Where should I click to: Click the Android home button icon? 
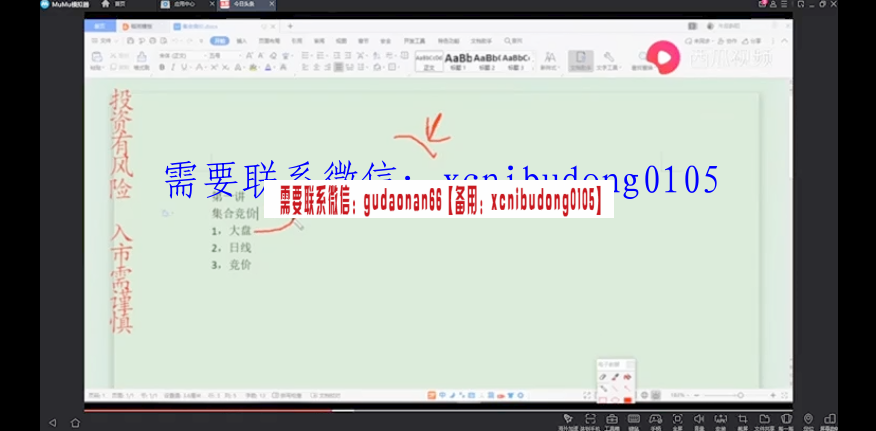pyautogui.click(x=75, y=423)
